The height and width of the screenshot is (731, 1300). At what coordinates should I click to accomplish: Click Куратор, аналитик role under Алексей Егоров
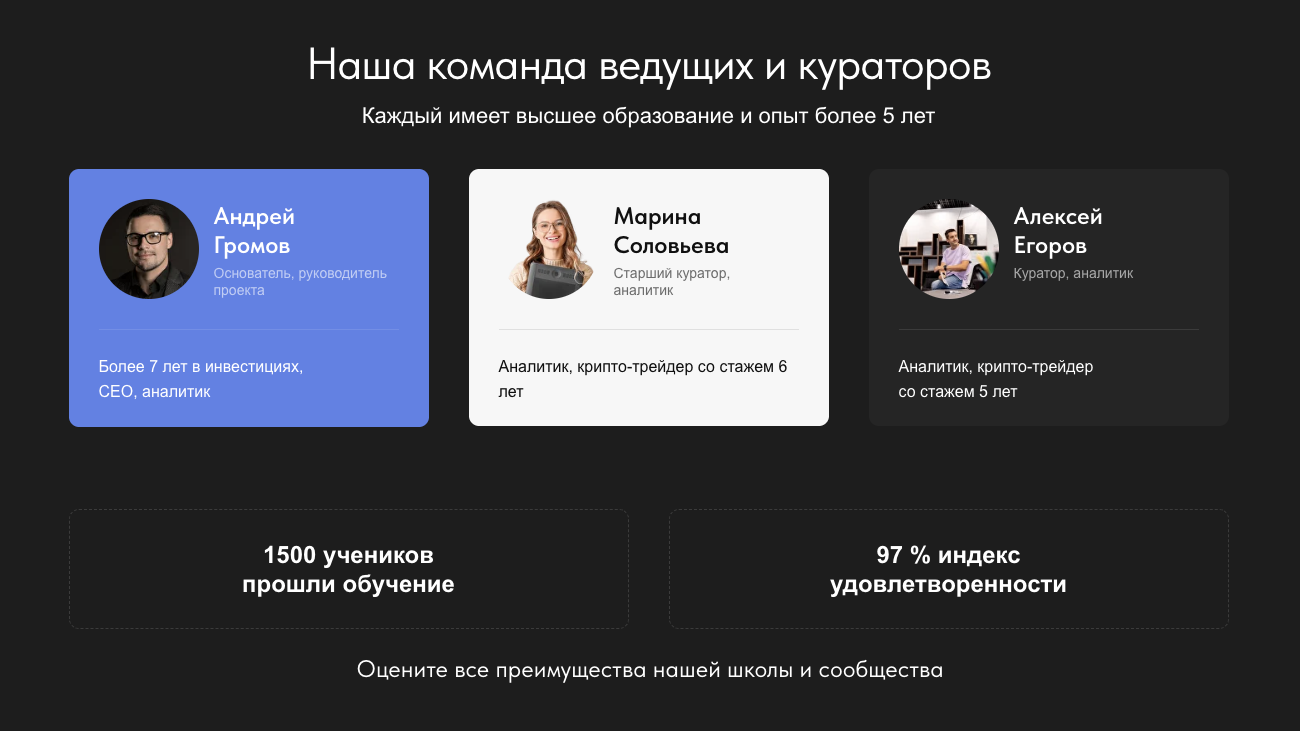click(1073, 273)
